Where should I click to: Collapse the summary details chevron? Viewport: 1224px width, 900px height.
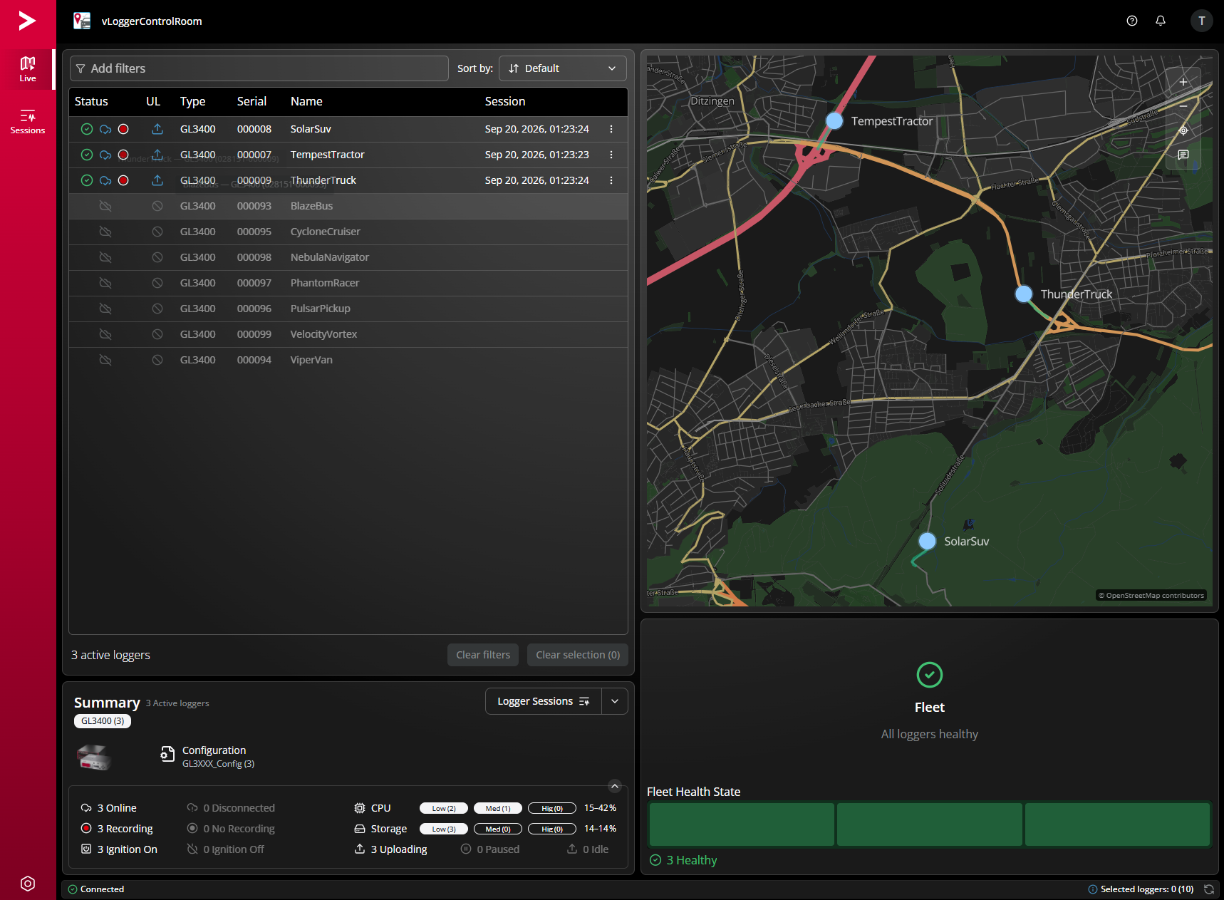pos(615,786)
